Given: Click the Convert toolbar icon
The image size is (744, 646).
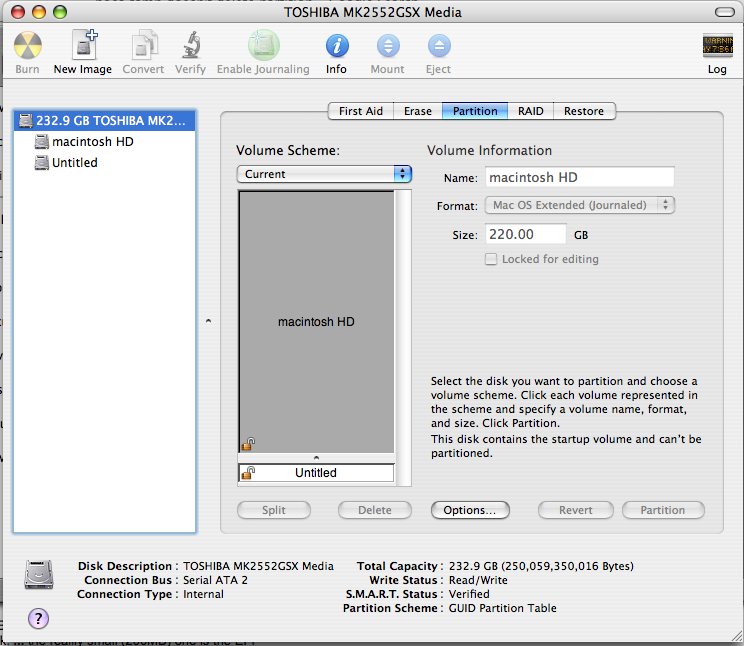Looking at the screenshot, I should [144, 45].
